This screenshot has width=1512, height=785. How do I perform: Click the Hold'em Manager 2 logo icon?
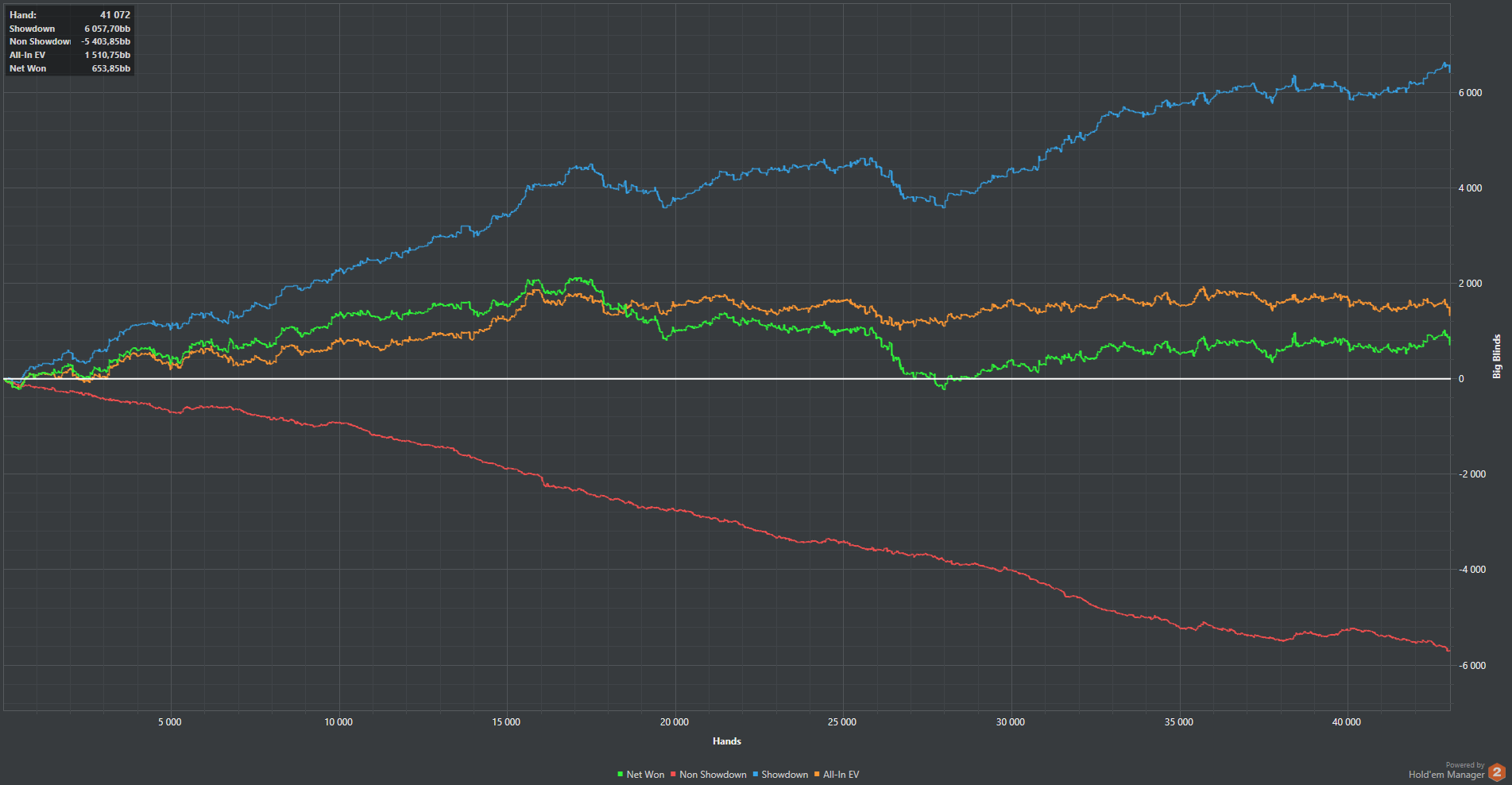tap(1497, 771)
